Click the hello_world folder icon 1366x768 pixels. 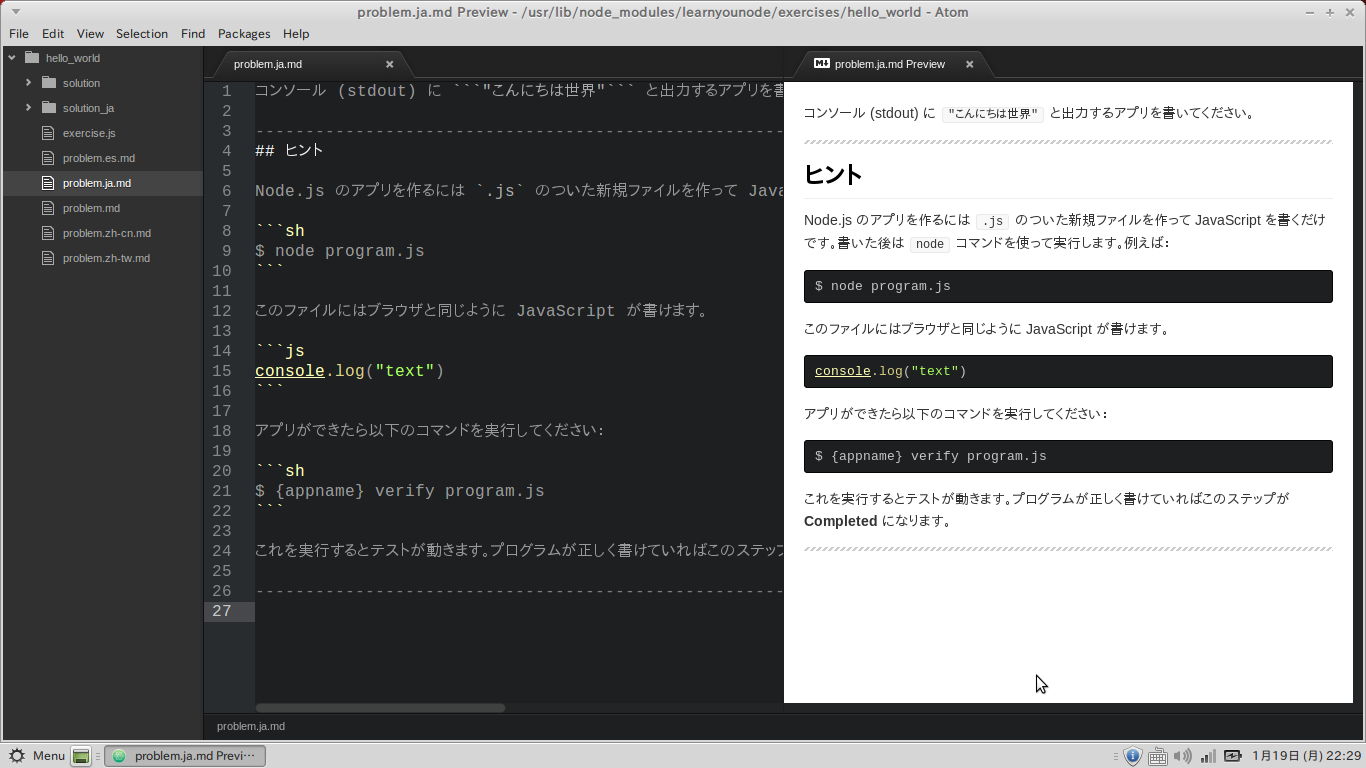(x=31, y=58)
